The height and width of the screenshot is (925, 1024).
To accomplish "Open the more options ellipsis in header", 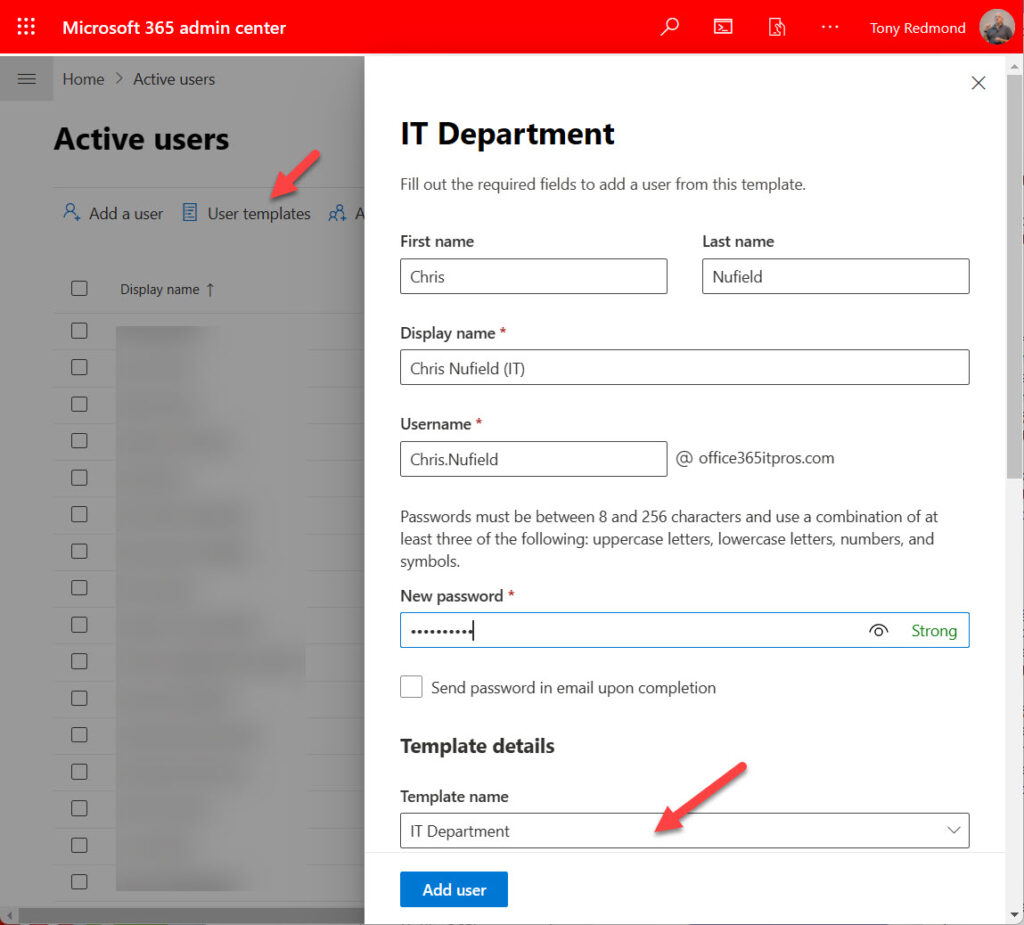I will (830, 27).
